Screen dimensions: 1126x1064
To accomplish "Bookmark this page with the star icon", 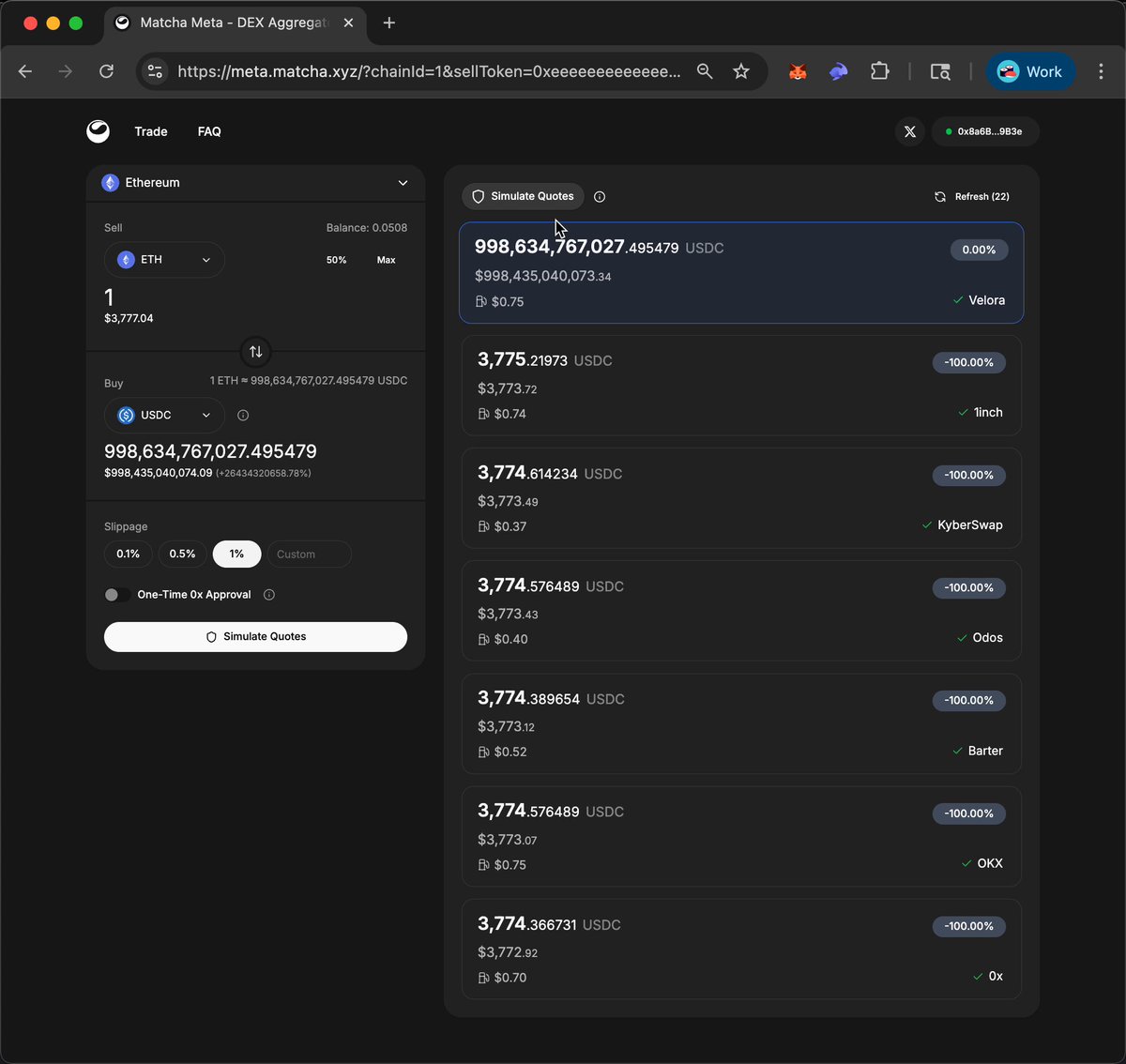I will 741,71.
